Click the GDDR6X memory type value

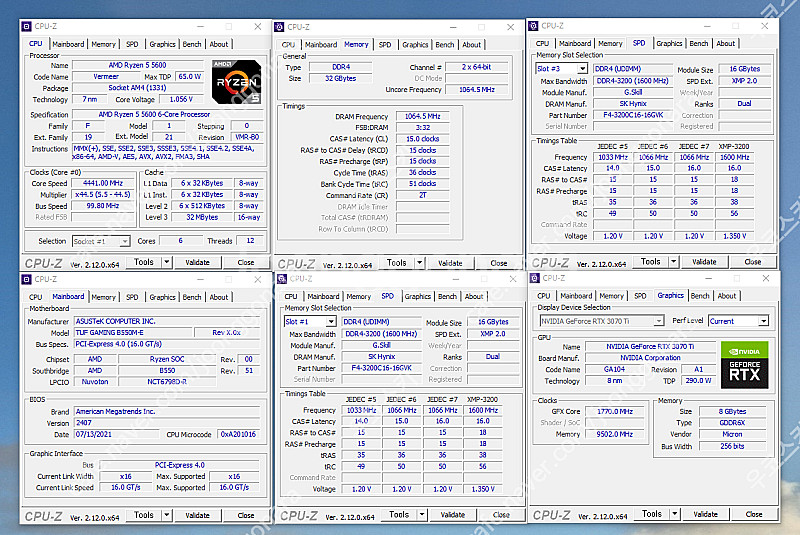tap(733, 423)
